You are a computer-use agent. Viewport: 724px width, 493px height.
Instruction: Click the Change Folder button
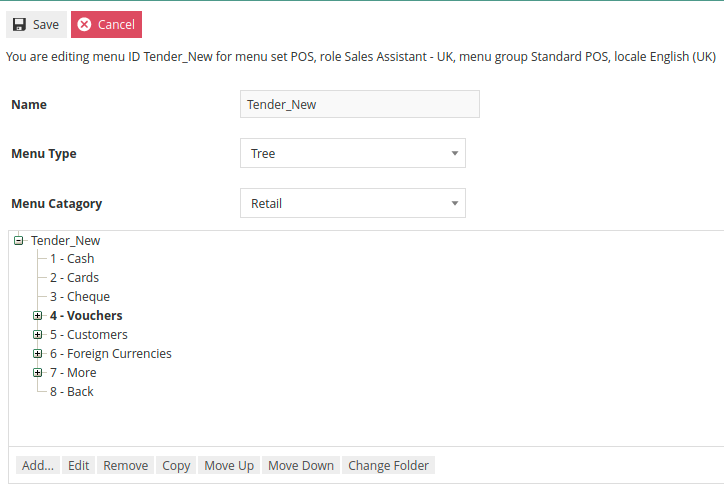(x=388, y=465)
